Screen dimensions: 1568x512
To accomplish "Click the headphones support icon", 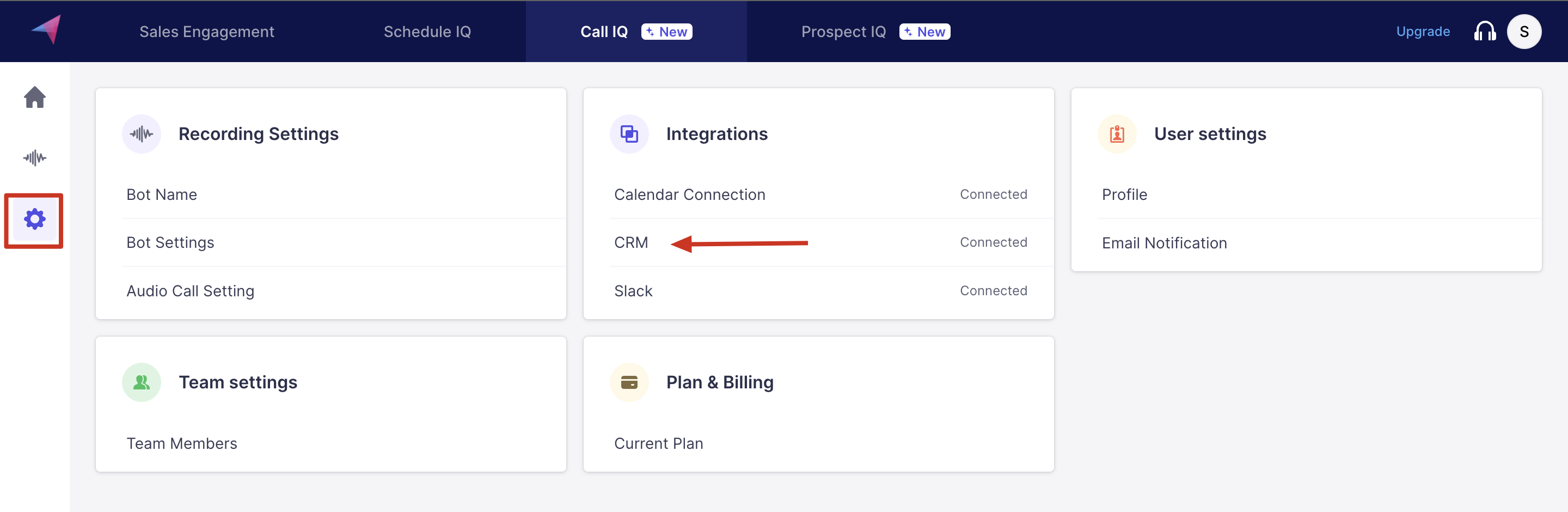I will click(1484, 32).
